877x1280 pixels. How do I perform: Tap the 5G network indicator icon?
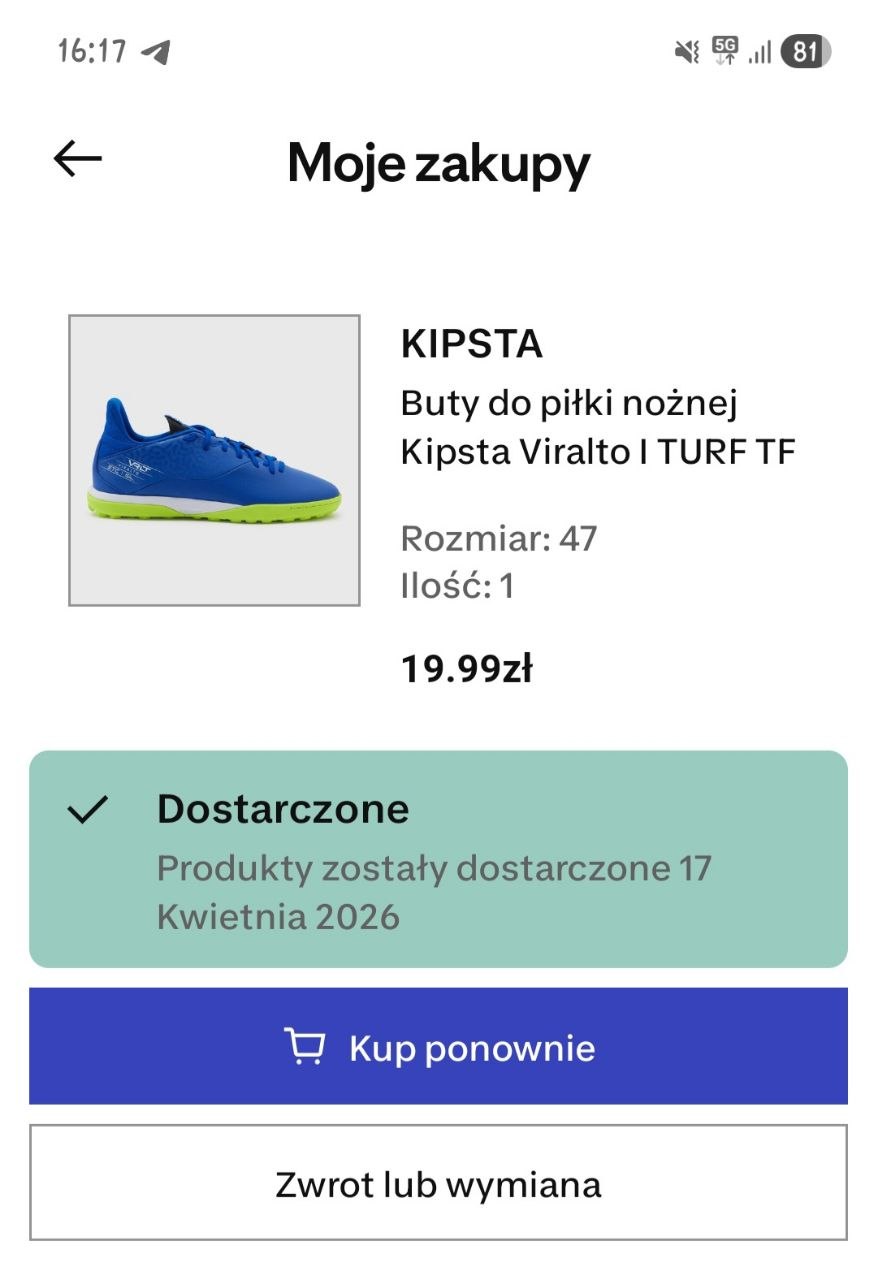724,50
